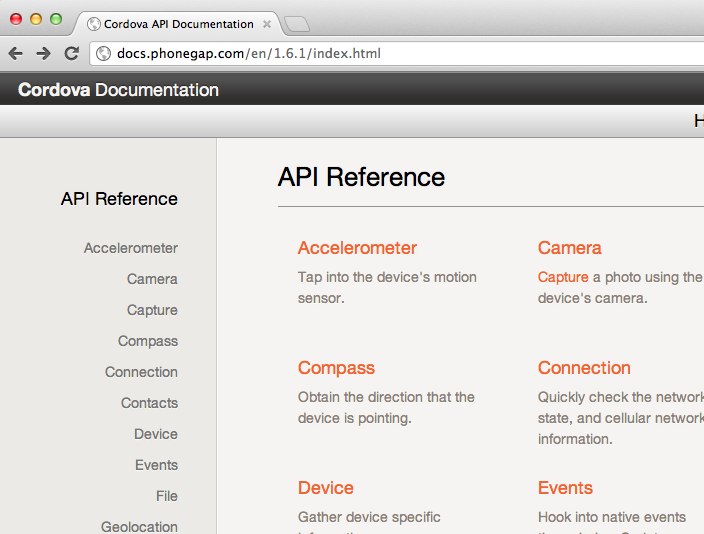Image resolution: width=704 pixels, height=534 pixels.
Task: Select the Cordova API Documentation tab
Action: point(179,24)
